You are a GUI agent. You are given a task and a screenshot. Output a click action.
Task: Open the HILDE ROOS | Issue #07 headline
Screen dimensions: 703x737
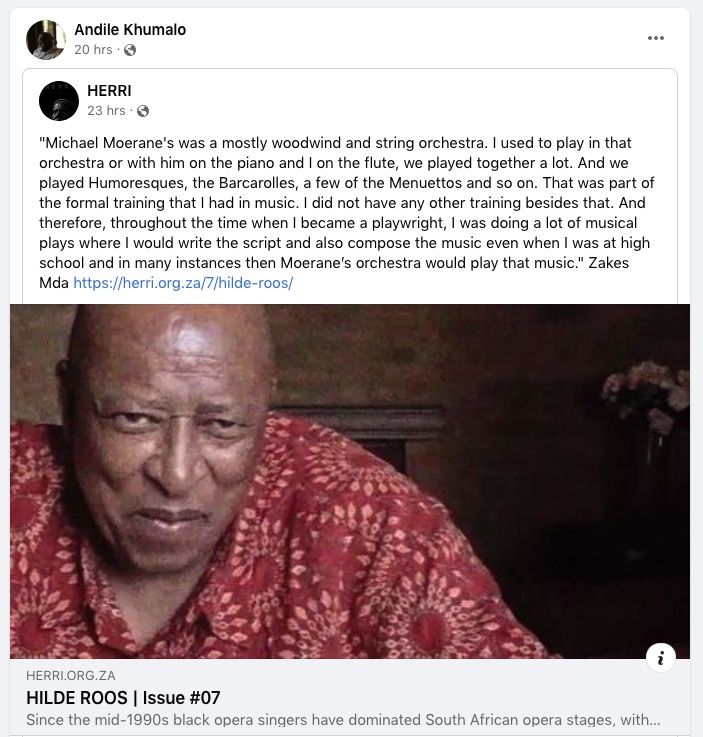point(123,698)
